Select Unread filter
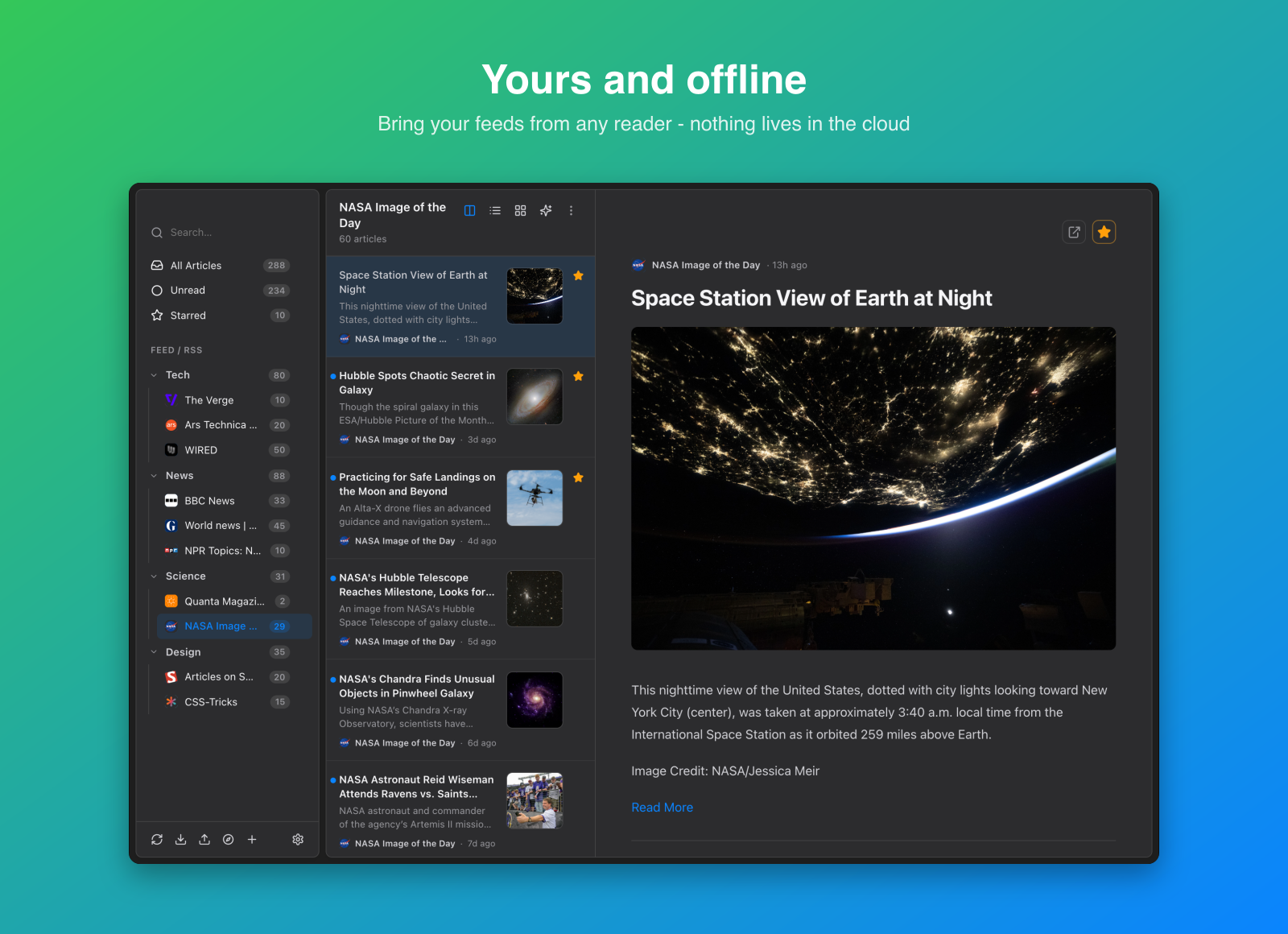The image size is (1288, 934). [x=220, y=291]
